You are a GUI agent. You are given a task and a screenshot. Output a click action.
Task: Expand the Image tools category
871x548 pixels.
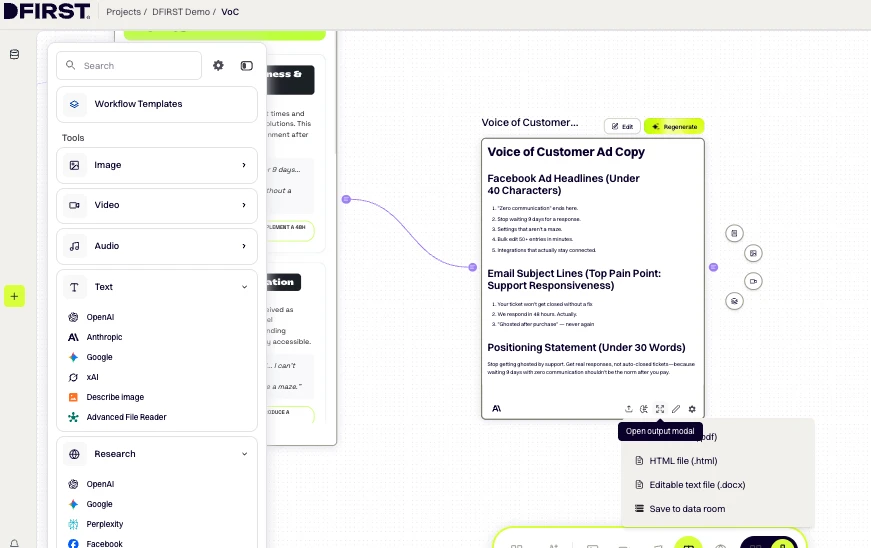click(157, 165)
